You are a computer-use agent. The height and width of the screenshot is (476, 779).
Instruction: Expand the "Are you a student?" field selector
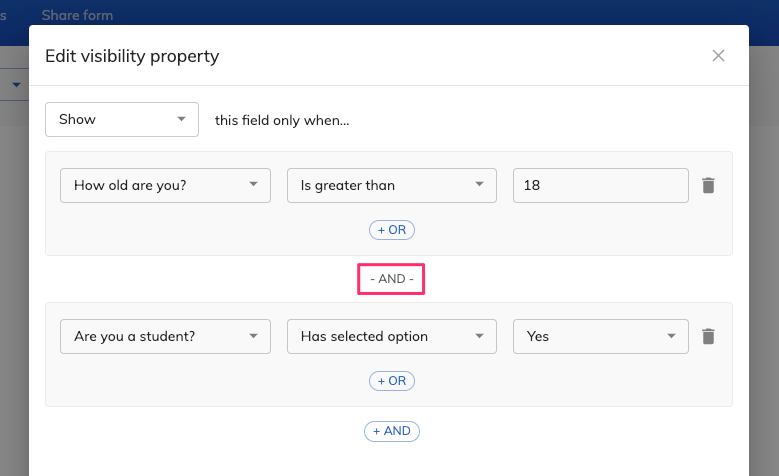pos(165,336)
